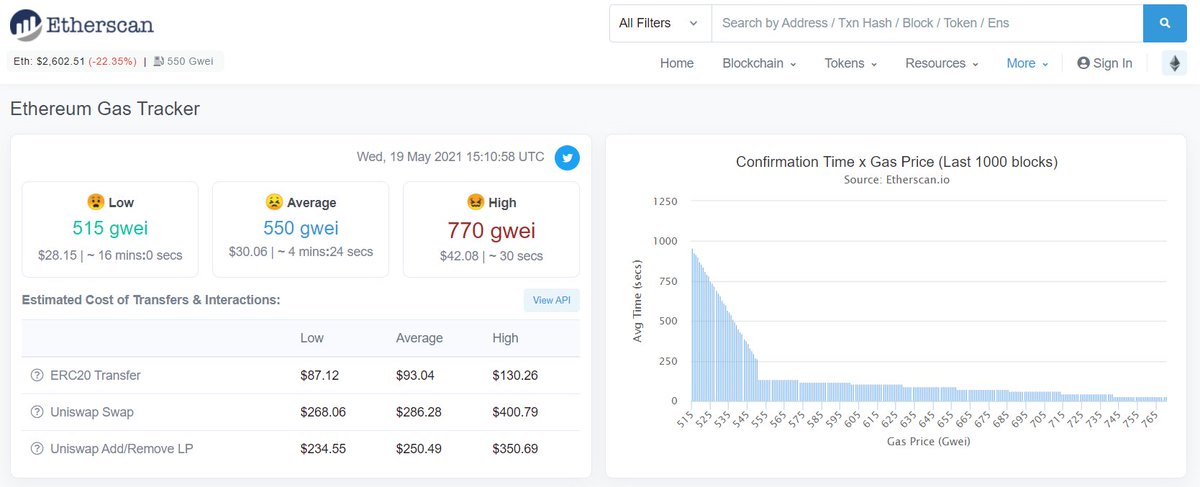Expand the Resources menu
Image resolution: width=1200 pixels, height=487 pixels.
[941, 63]
